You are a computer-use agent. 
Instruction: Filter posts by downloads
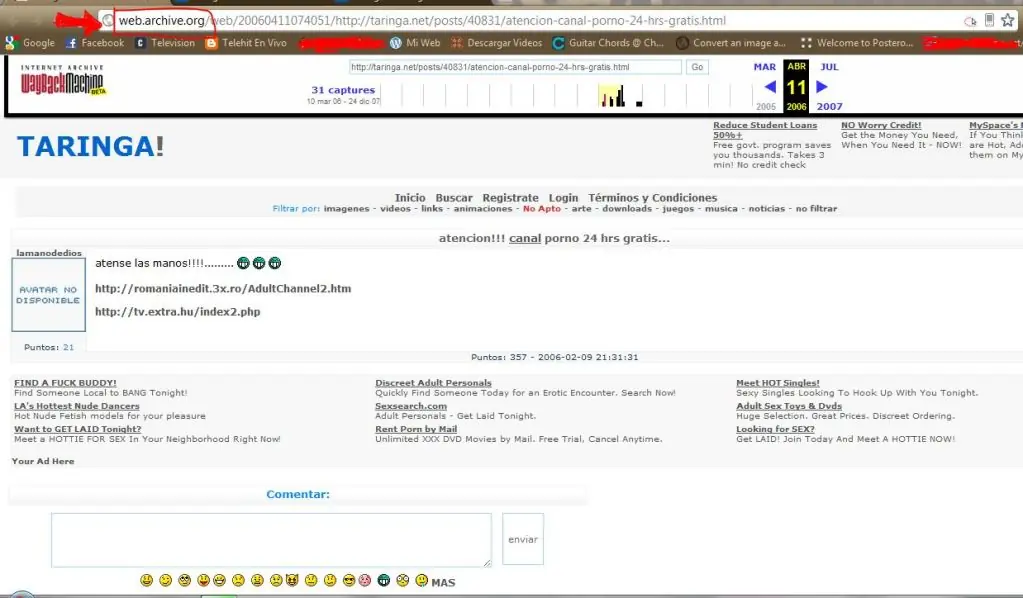click(627, 209)
